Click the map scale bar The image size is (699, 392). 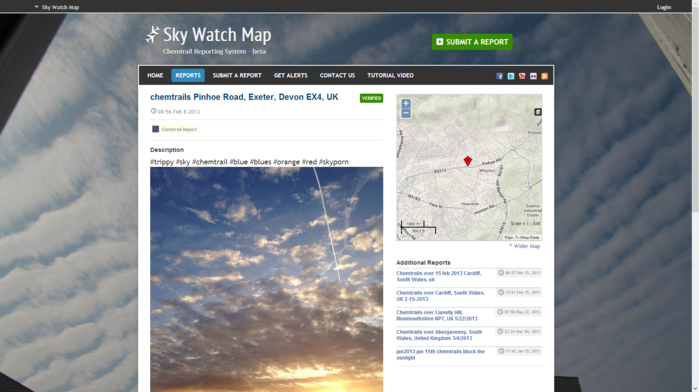(x=418, y=227)
